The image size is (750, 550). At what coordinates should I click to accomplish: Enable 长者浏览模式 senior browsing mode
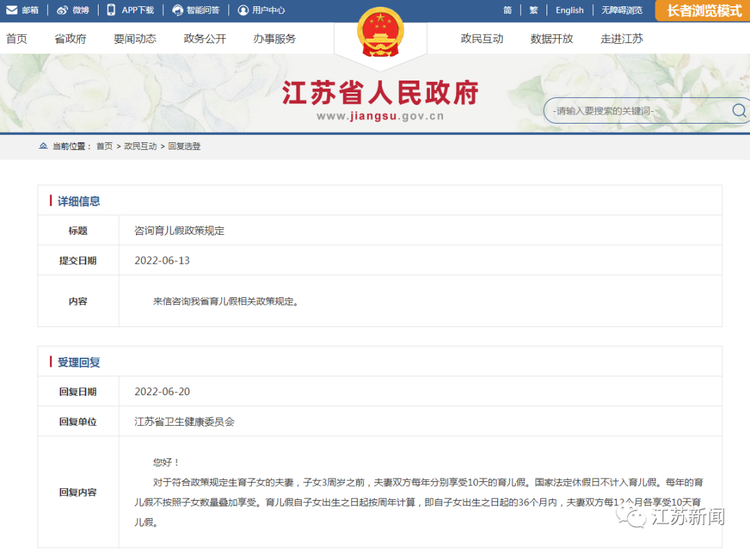point(704,11)
